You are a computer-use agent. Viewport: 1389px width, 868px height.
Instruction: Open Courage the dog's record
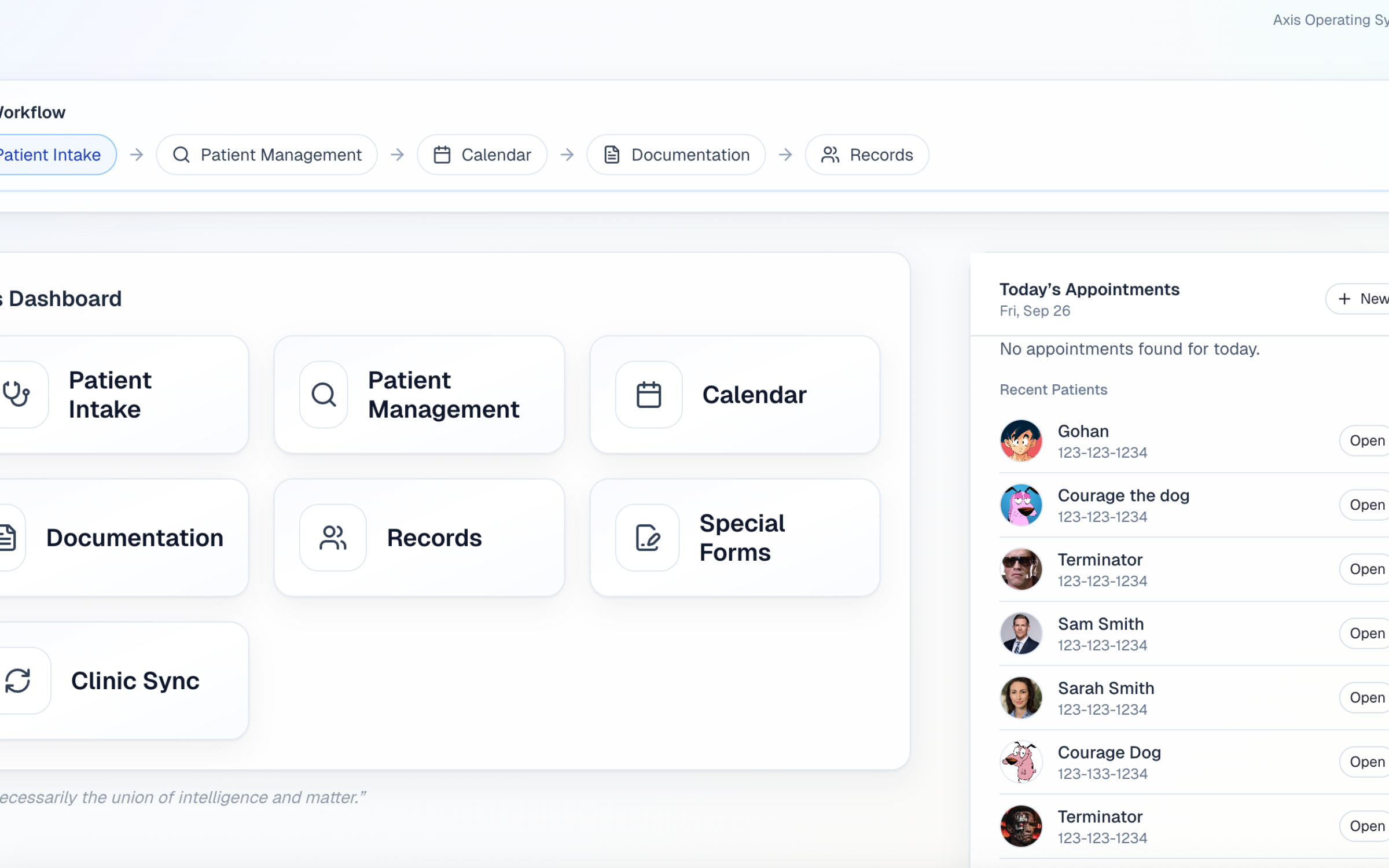[1365, 504]
